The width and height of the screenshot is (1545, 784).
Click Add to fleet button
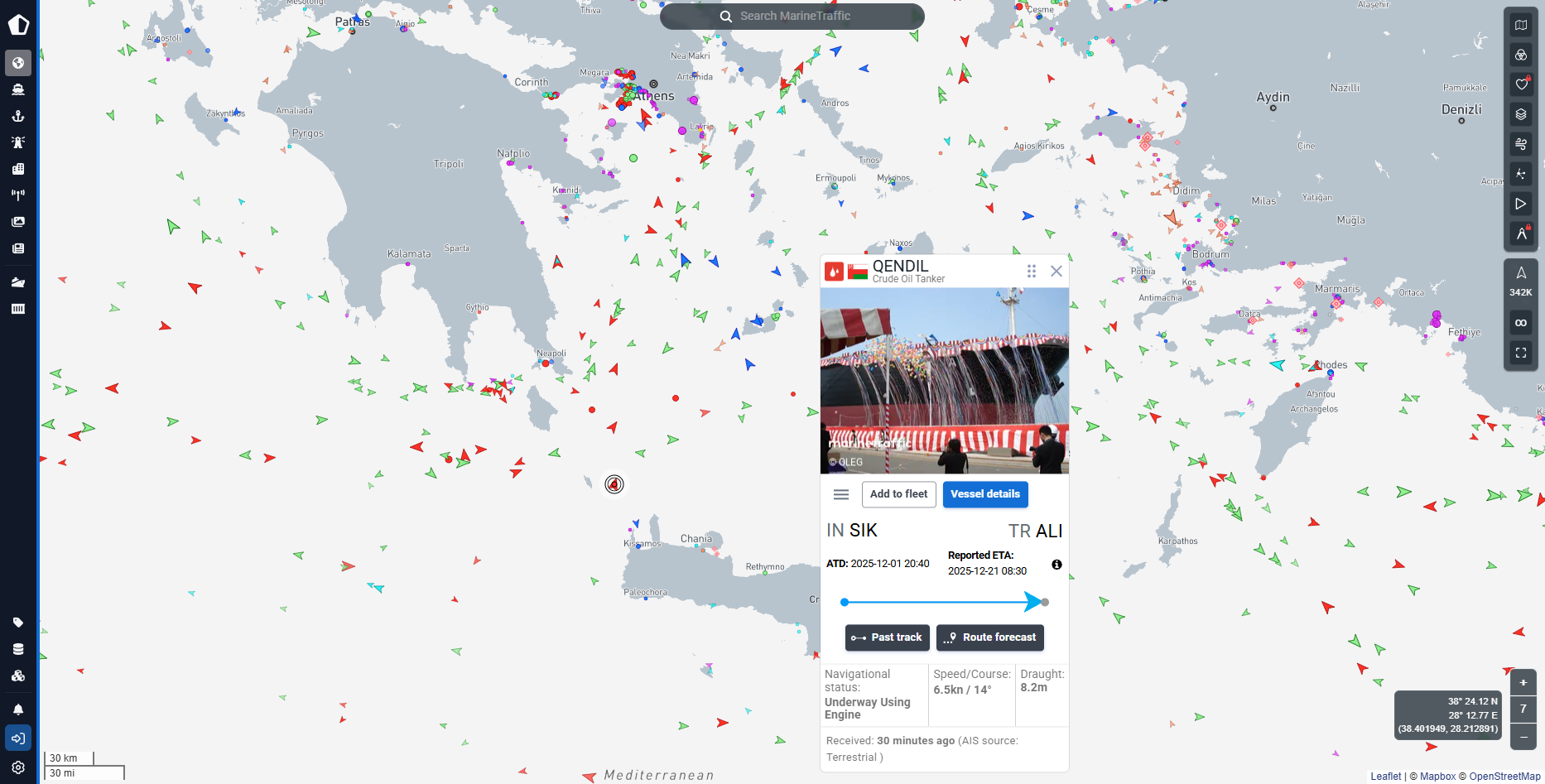tap(898, 494)
